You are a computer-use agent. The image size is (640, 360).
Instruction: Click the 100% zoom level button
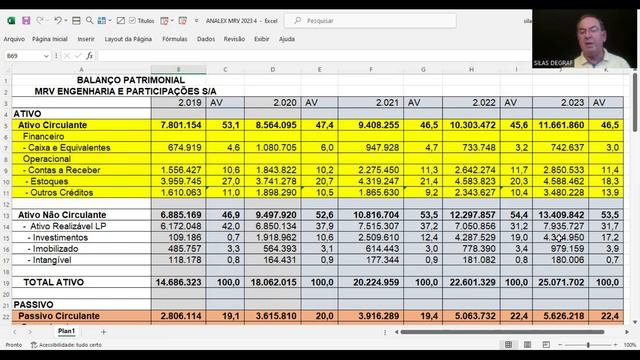(630, 345)
